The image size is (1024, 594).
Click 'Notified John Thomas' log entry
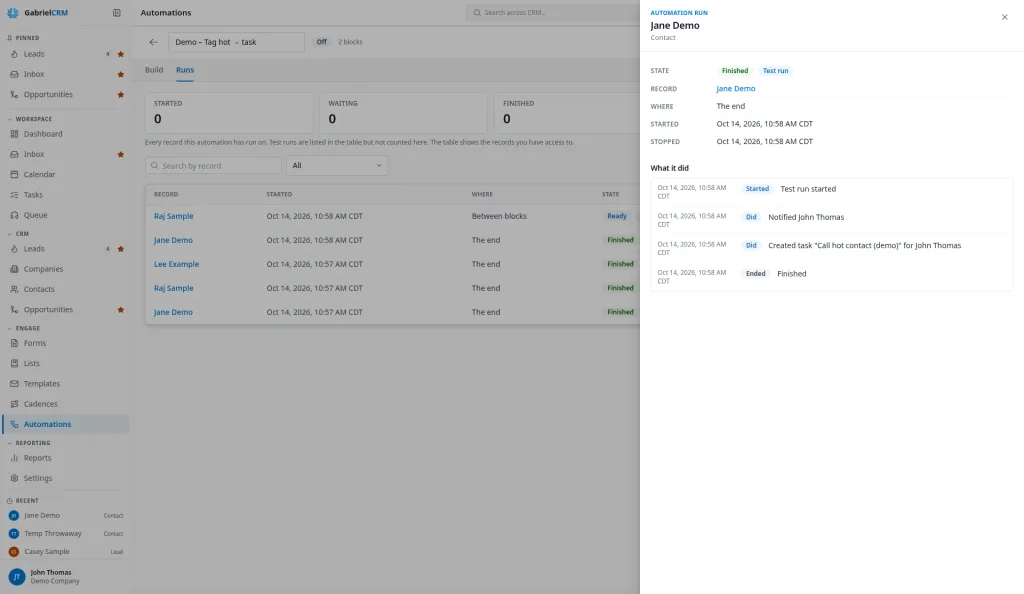coord(806,217)
